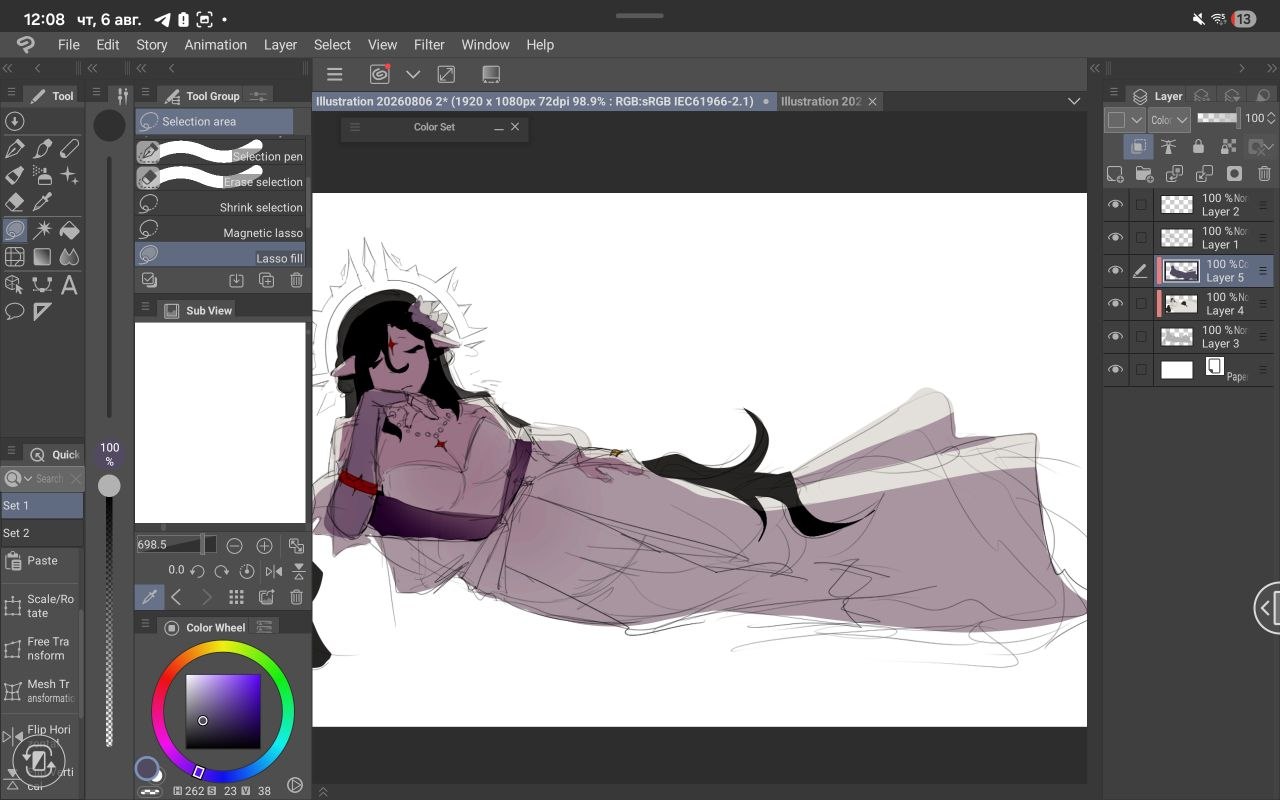Select the Gradient tool

pyautogui.click(x=42, y=257)
